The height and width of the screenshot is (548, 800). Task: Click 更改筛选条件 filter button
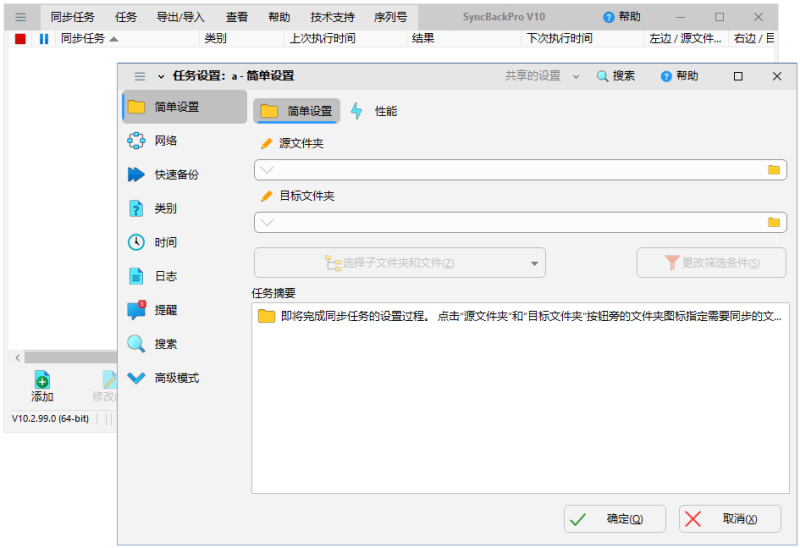711,263
